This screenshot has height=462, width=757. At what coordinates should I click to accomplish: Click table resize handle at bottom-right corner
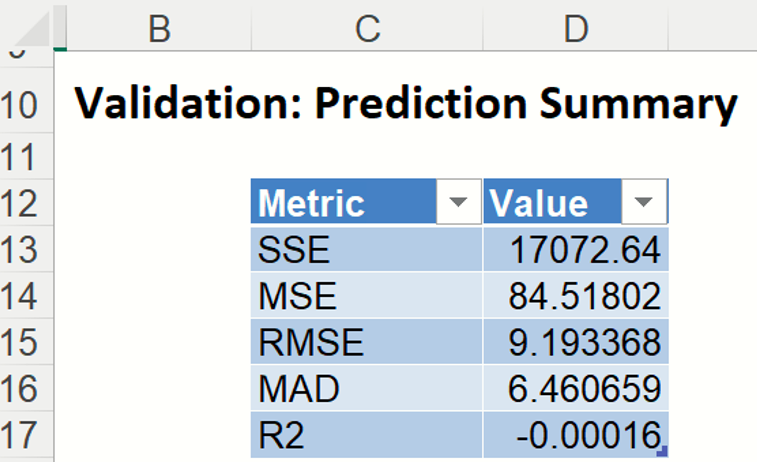pyautogui.click(x=662, y=453)
